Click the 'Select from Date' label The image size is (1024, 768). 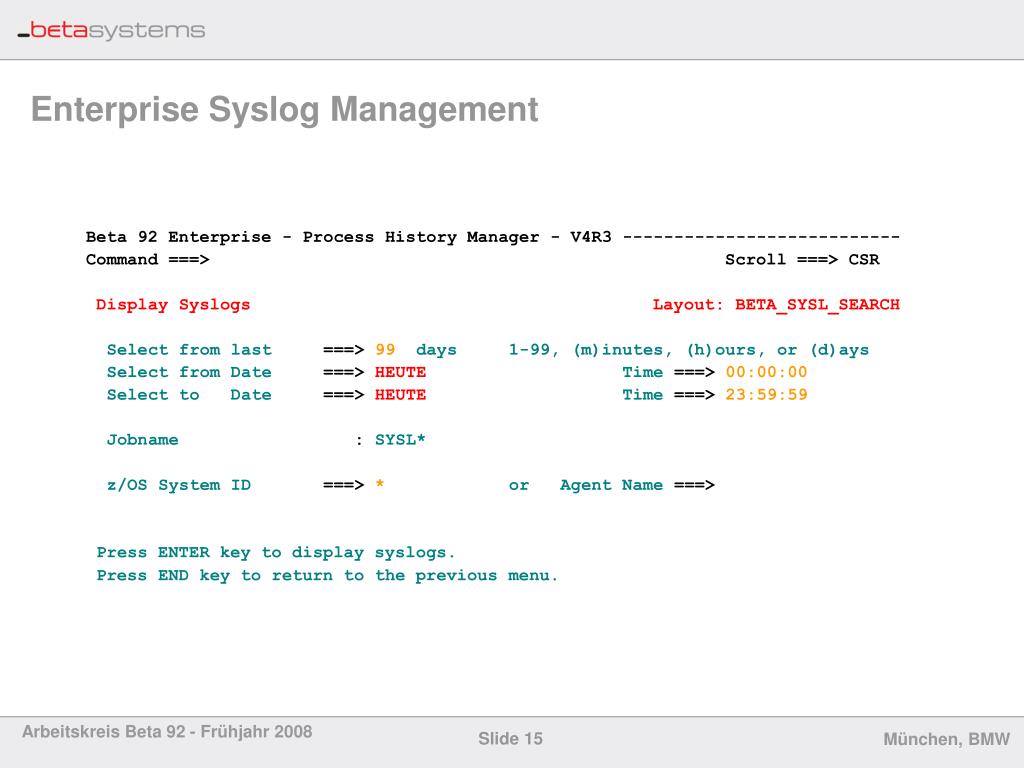click(x=189, y=372)
